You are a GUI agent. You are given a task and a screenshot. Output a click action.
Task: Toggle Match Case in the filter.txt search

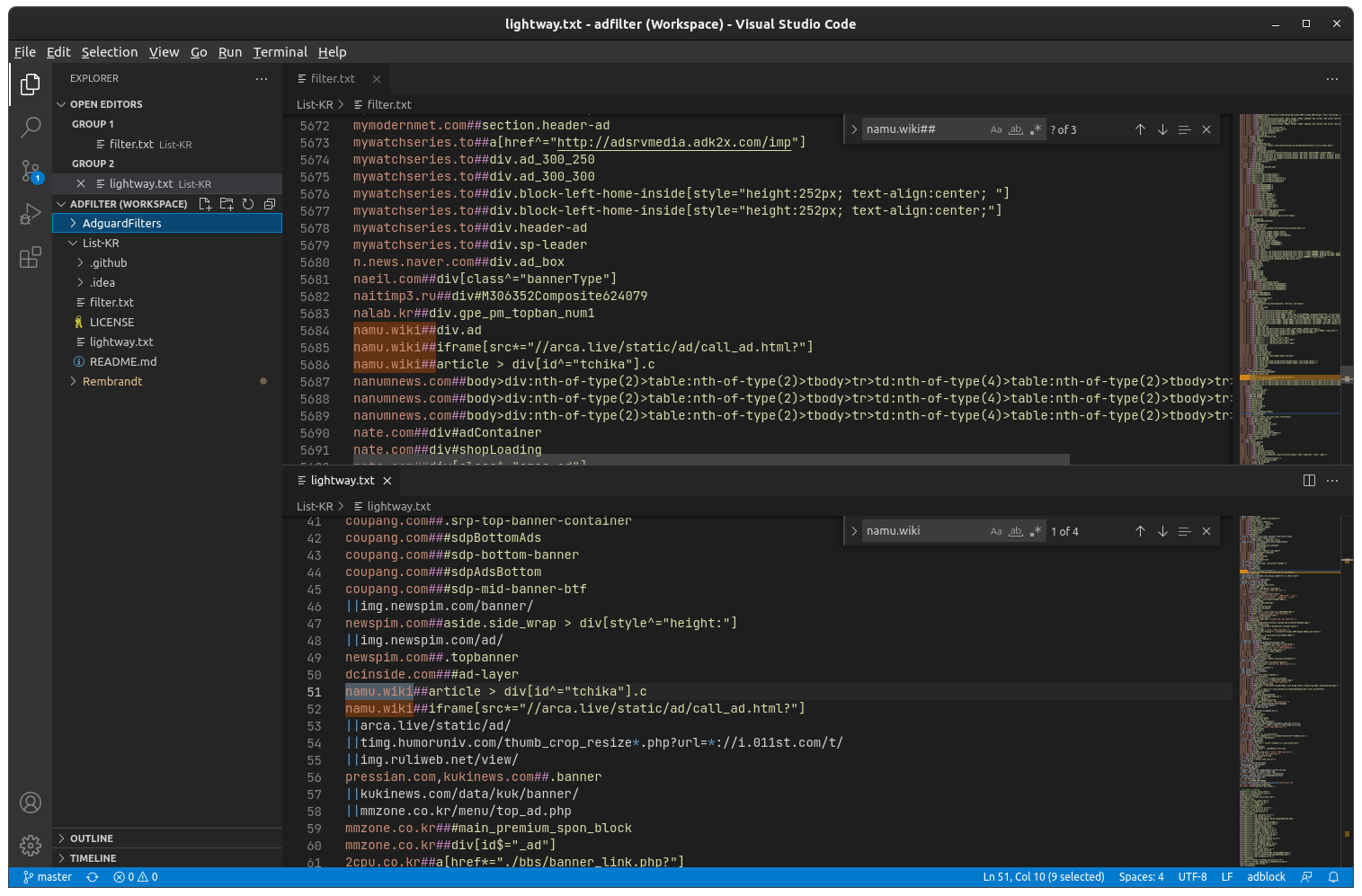(x=996, y=129)
